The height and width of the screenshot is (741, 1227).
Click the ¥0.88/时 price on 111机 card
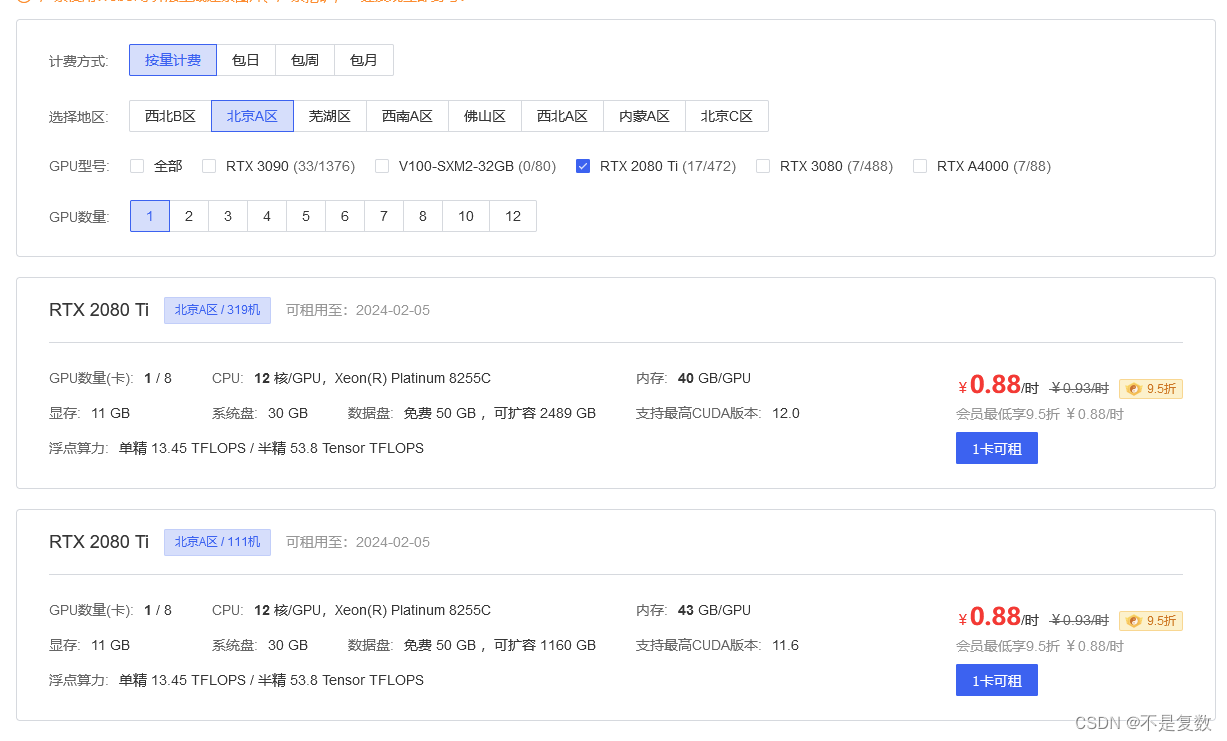[x=998, y=617]
